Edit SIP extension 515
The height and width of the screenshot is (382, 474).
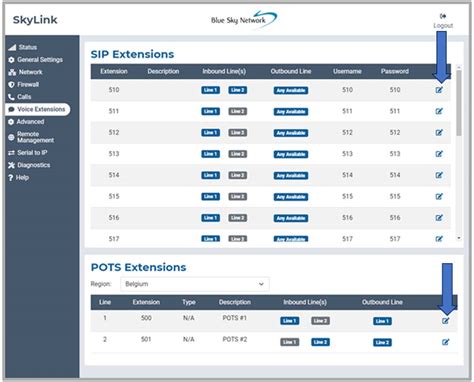click(439, 196)
